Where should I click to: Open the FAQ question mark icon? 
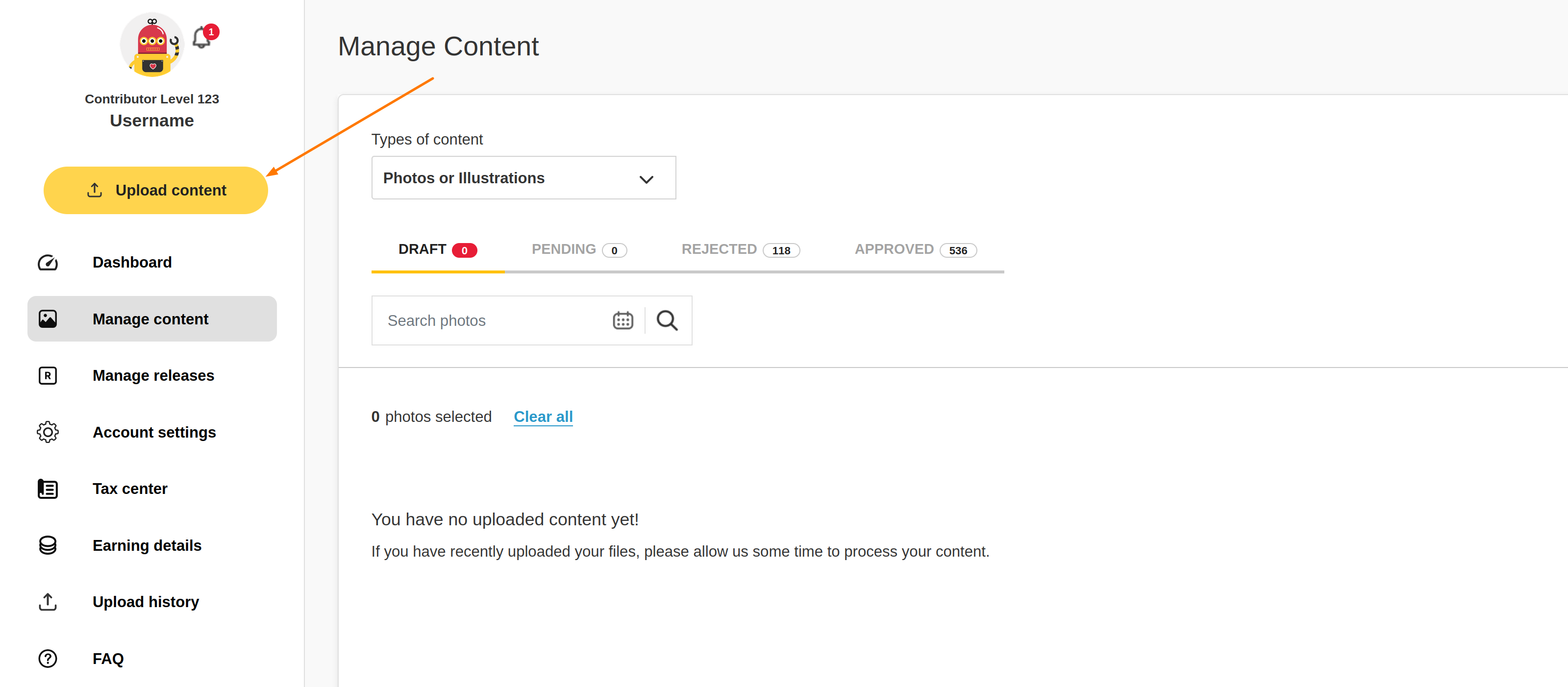click(x=48, y=659)
